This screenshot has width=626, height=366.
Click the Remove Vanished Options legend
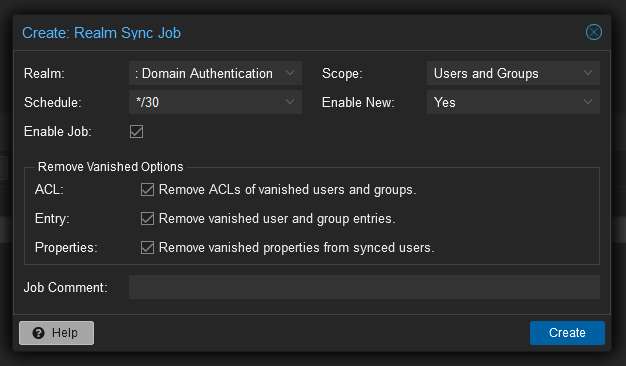point(111,166)
